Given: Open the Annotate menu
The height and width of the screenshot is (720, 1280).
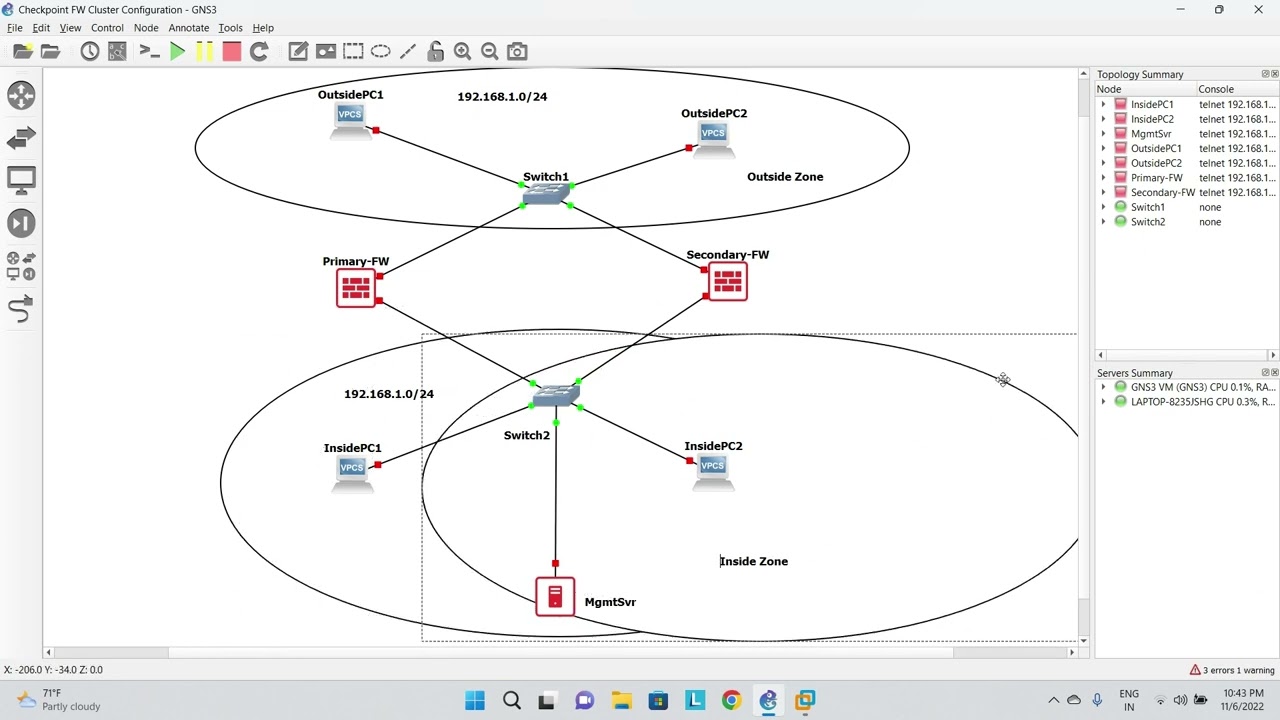Looking at the screenshot, I should point(189,28).
